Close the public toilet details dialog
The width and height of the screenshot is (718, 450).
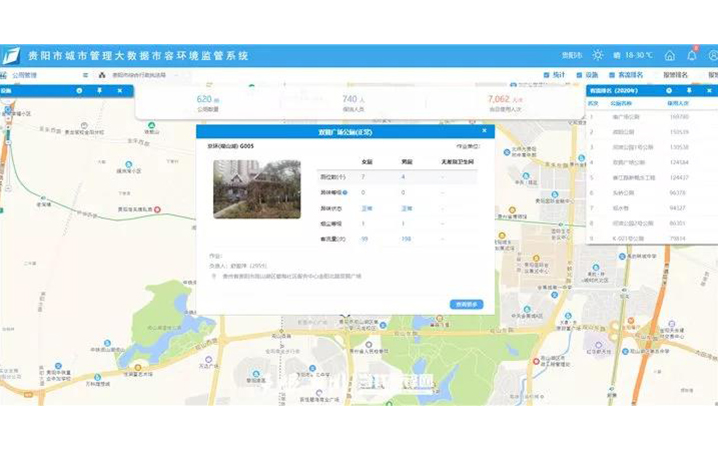[x=484, y=130]
